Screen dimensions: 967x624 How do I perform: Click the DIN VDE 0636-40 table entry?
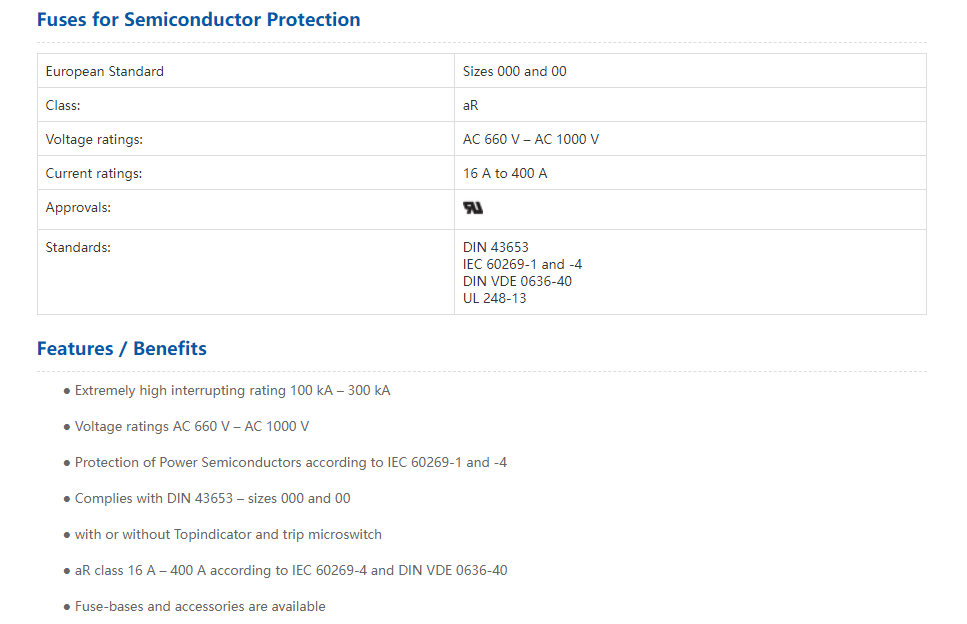(x=517, y=281)
